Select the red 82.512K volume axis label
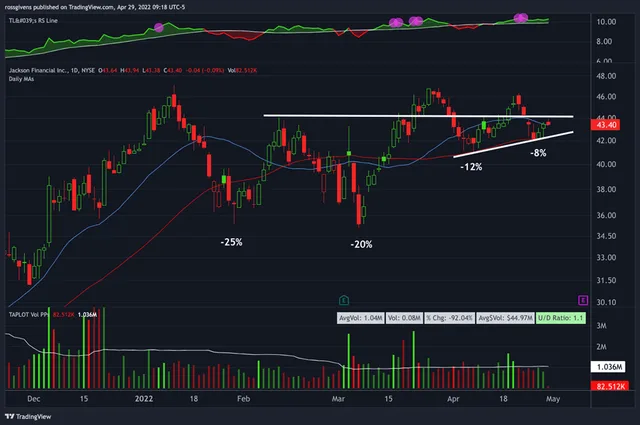 coord(610,386)
